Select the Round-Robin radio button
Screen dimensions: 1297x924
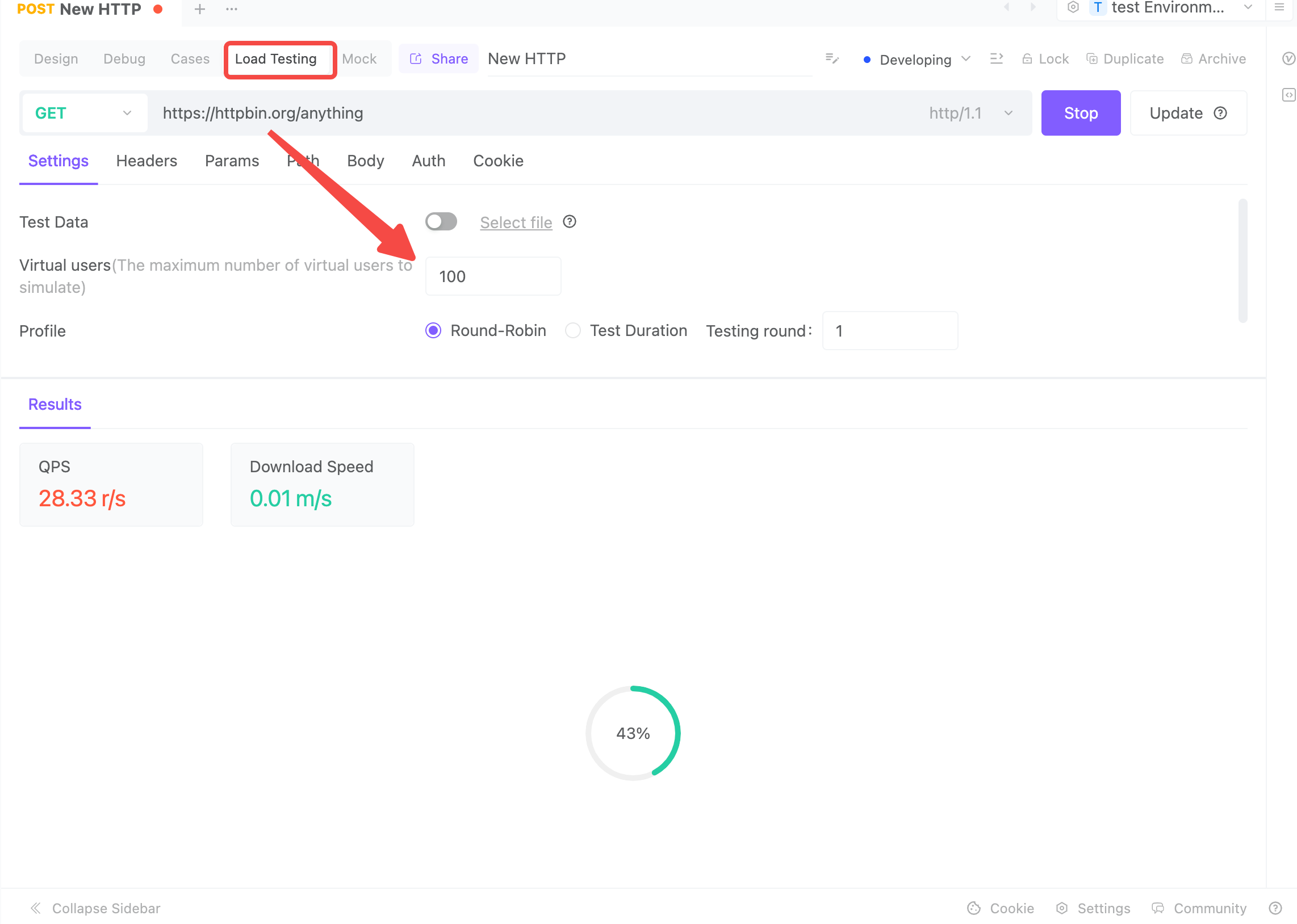[432, 330]
